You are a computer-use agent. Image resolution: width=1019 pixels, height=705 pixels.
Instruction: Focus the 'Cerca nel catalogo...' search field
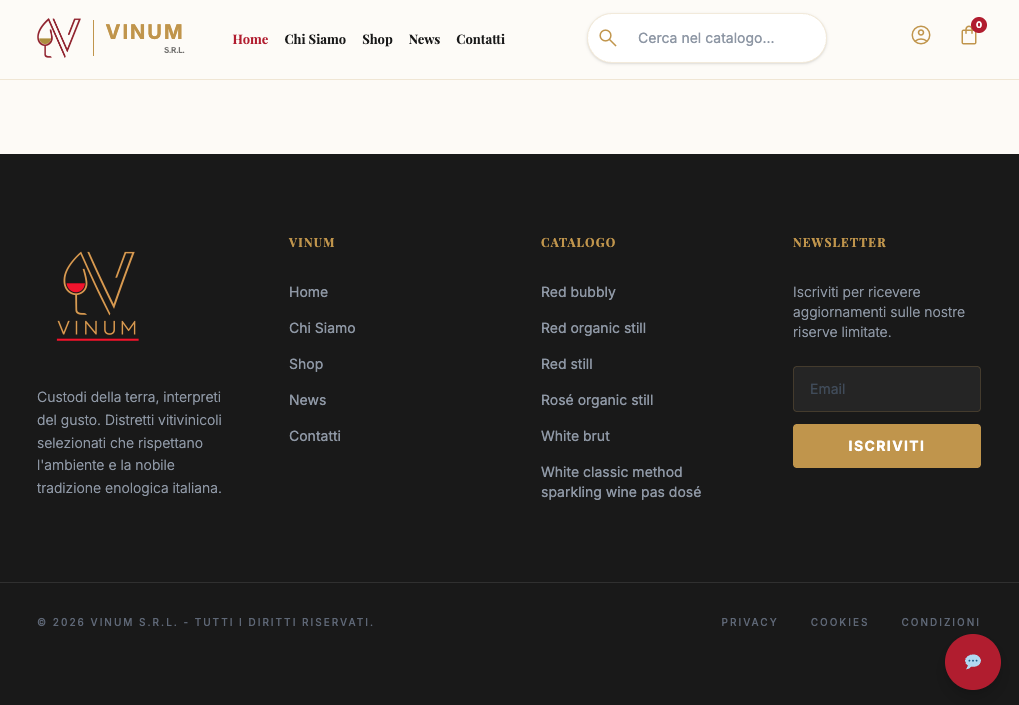tap(707, 38)
